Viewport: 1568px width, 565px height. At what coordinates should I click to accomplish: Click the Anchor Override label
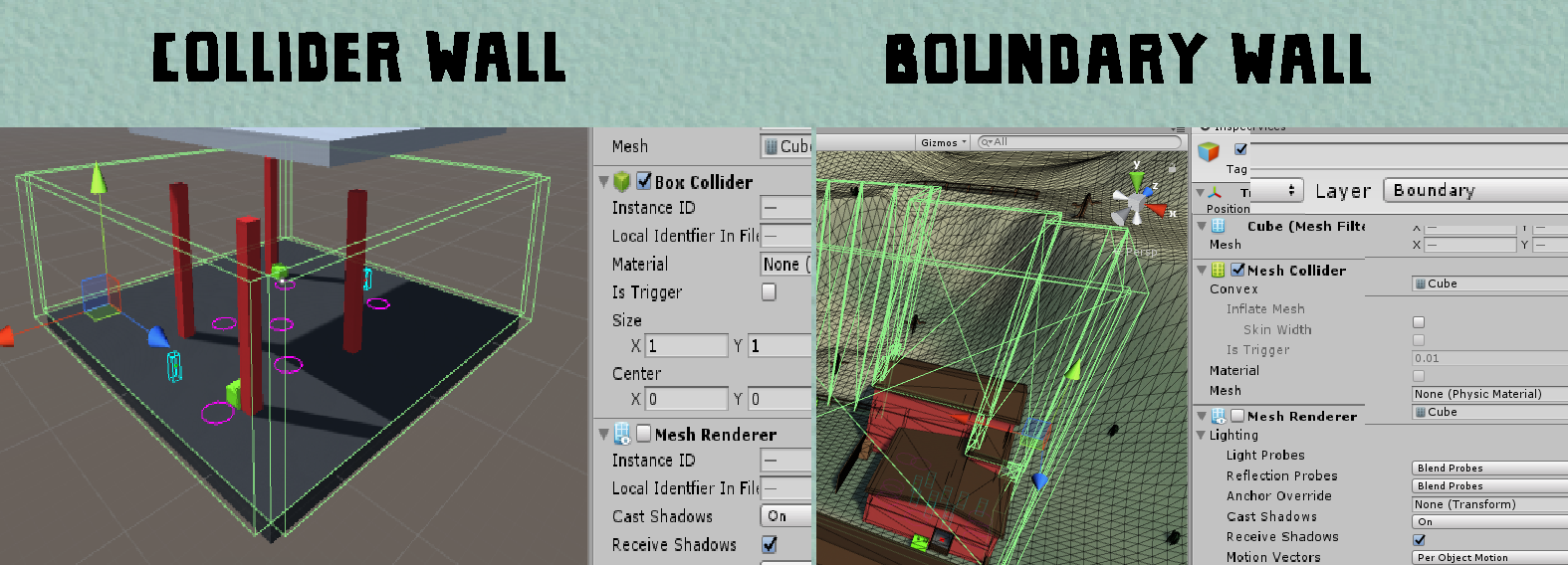point(1279,495)
